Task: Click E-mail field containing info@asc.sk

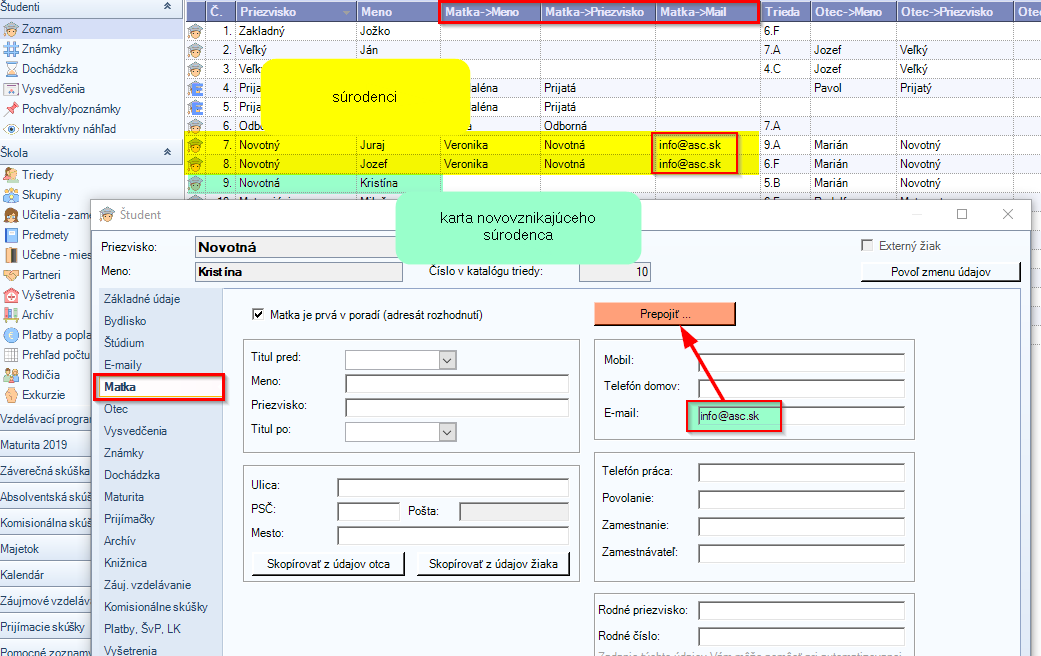Action: (801, 416)
